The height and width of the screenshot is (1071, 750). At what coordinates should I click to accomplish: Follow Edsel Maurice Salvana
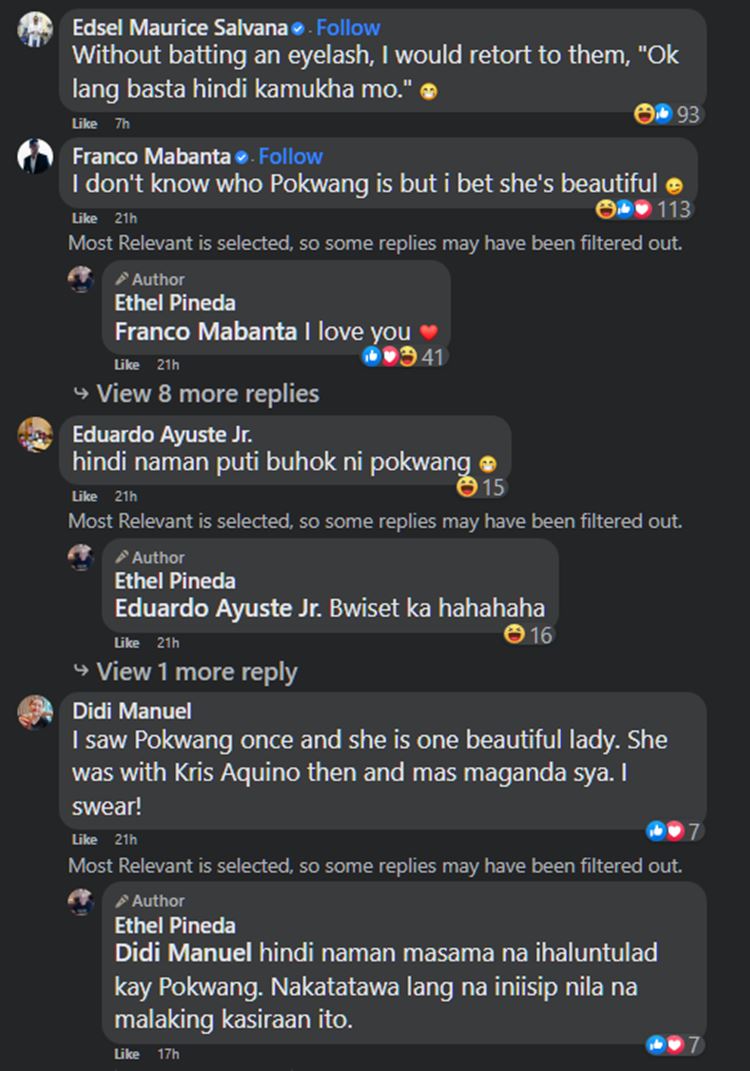point(348,28)
